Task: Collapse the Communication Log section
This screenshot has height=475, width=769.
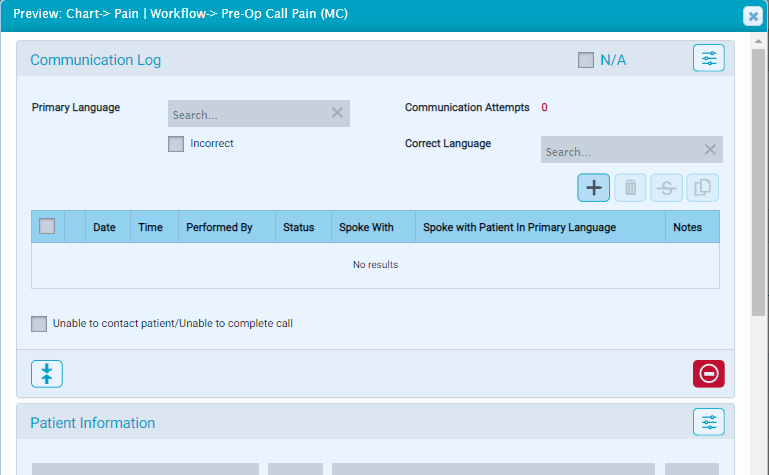Action: point(47,373)
